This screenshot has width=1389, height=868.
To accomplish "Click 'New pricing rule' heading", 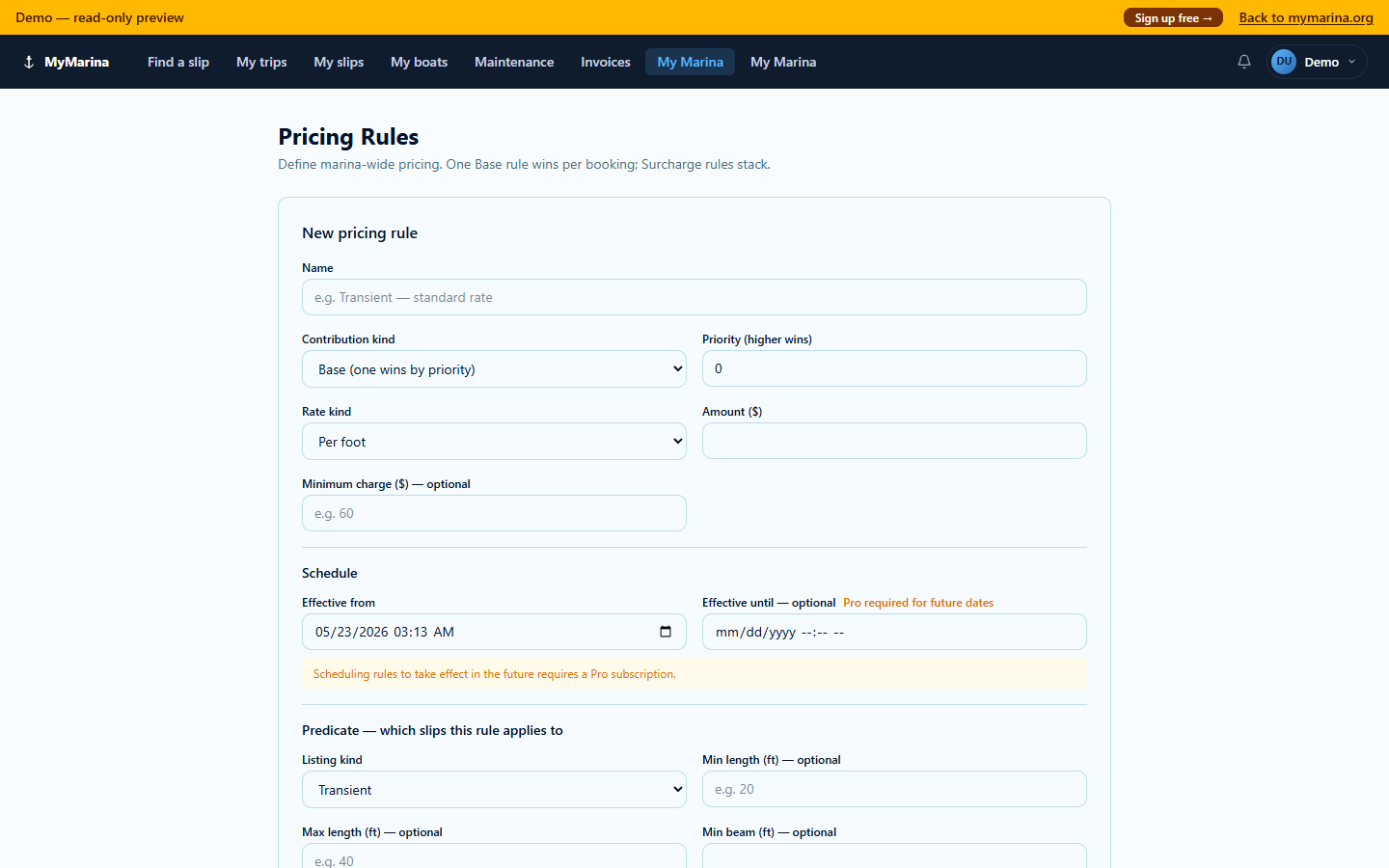I will [x=360, y=233].
